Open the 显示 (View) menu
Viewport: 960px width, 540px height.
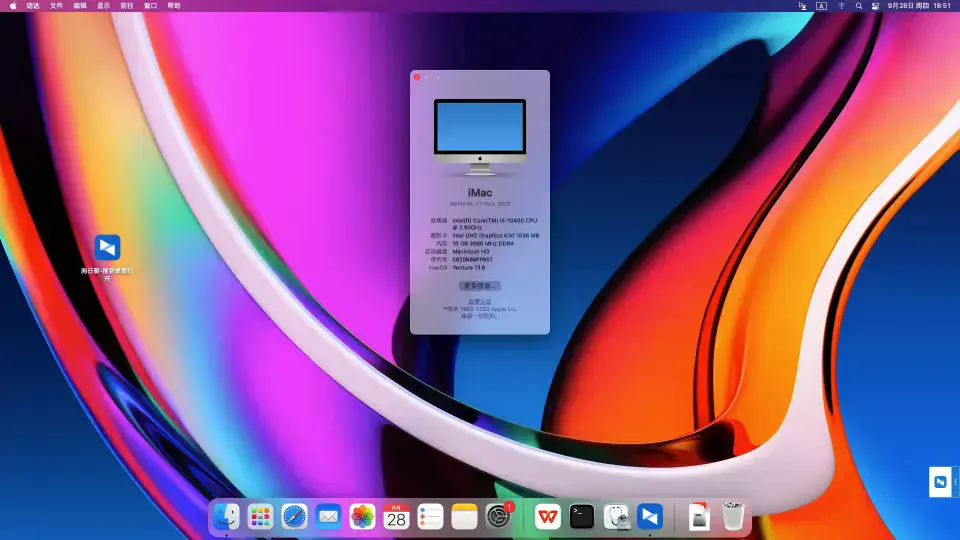103,6
